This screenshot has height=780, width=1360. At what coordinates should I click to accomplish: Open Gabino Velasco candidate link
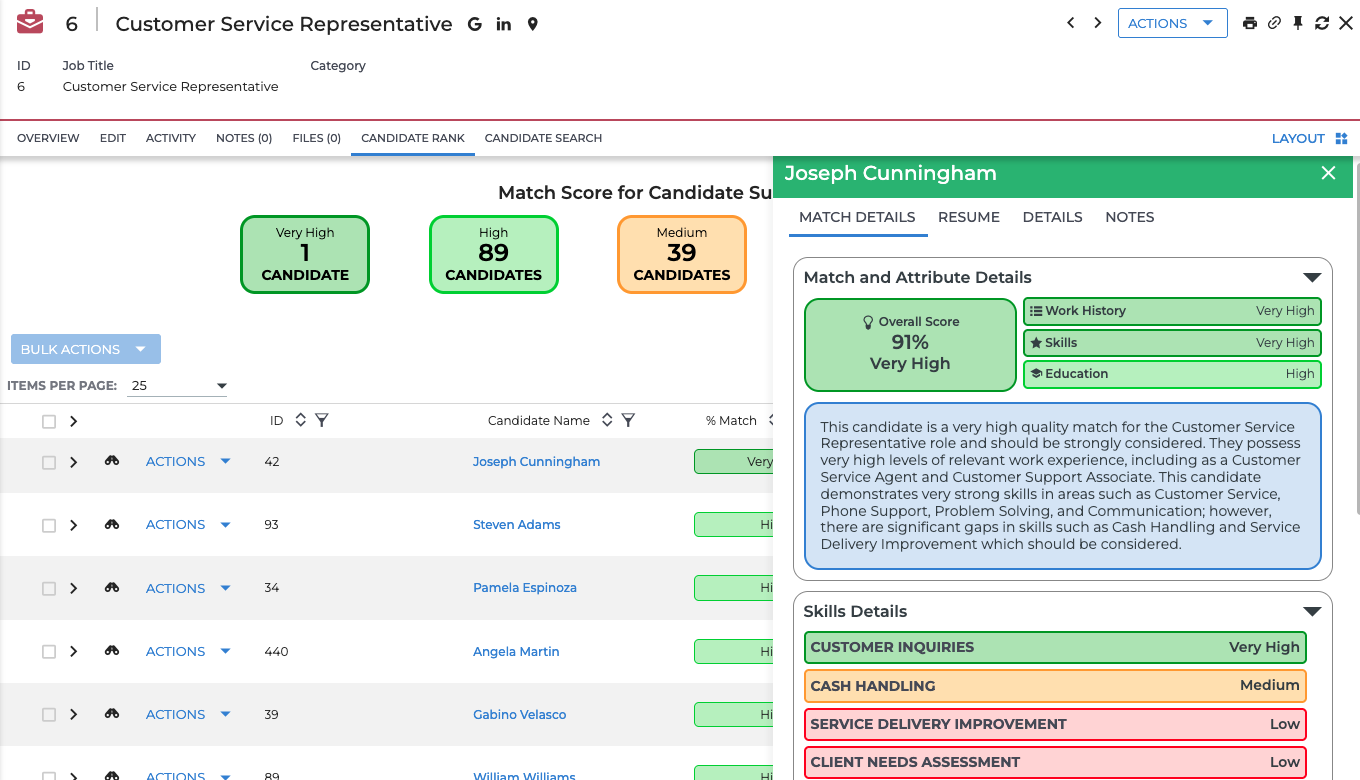click(520, 714)
